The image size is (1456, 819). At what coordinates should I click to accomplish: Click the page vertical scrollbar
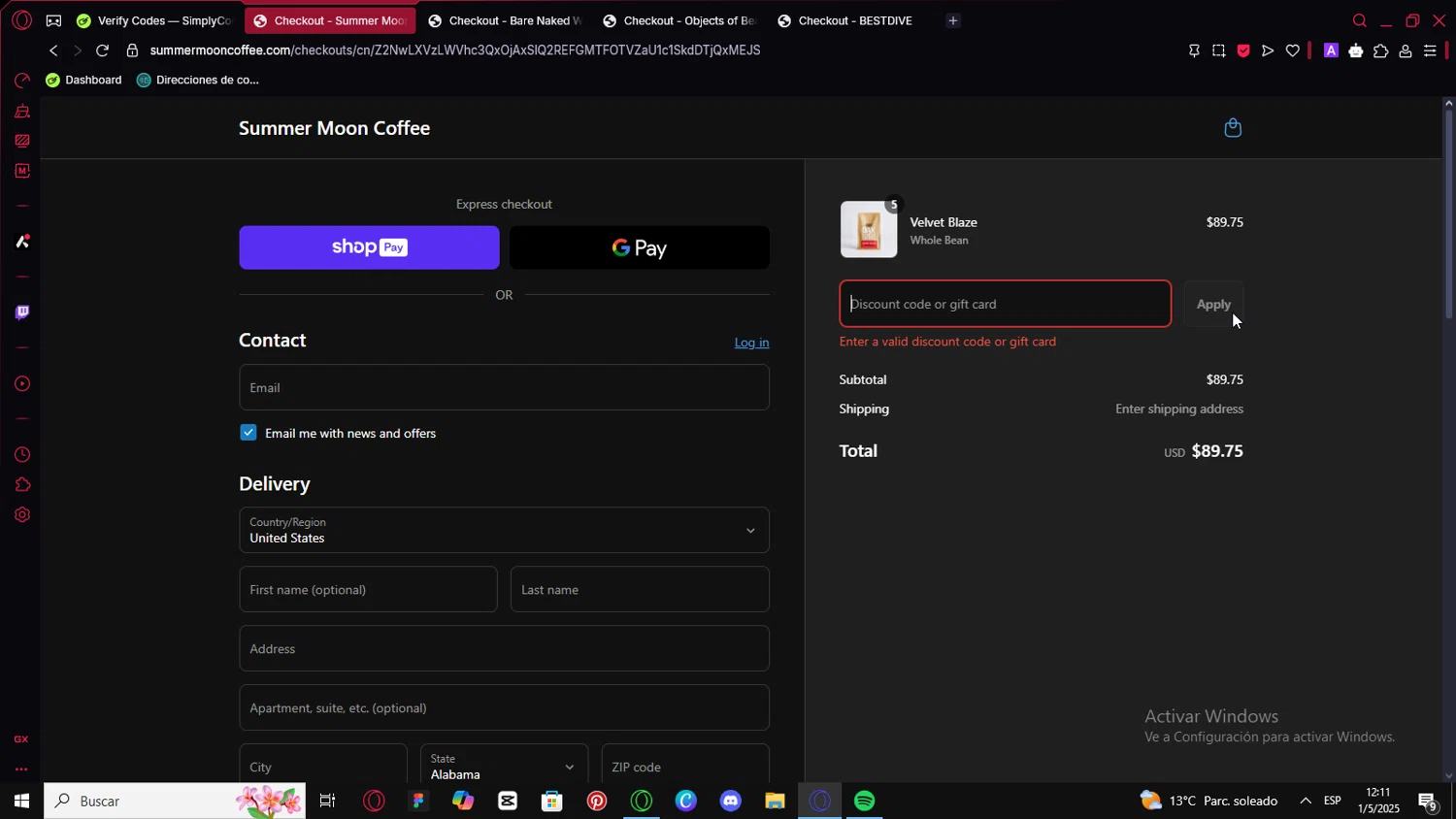1448,214
